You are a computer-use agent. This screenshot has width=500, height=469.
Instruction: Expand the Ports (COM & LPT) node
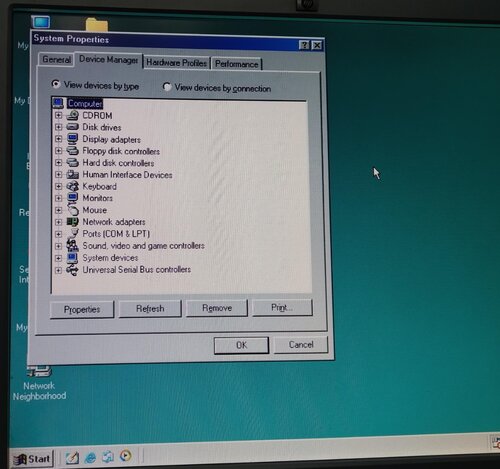(59, 234)
